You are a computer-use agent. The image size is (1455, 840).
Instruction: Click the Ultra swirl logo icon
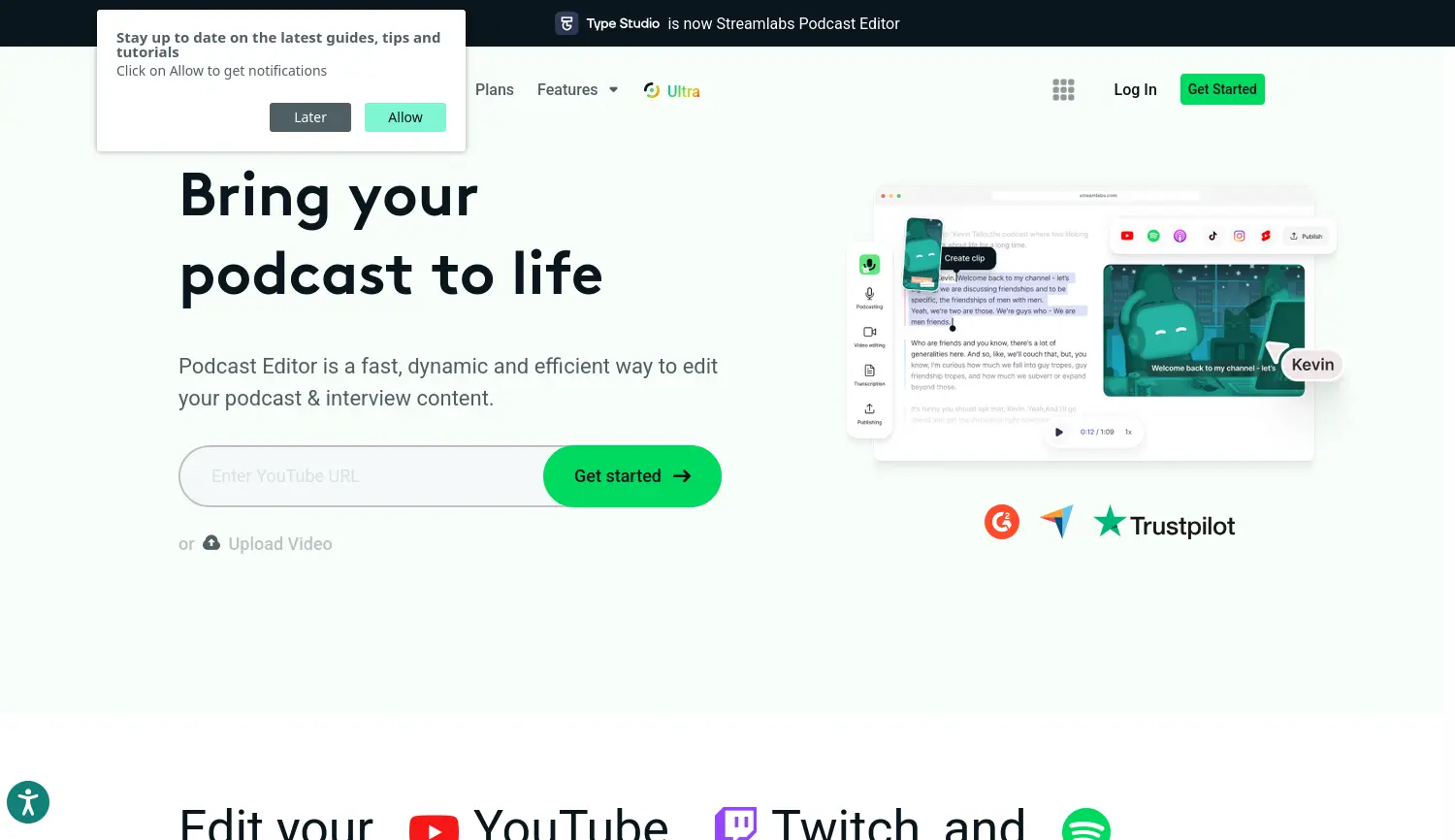coord(652,90)
